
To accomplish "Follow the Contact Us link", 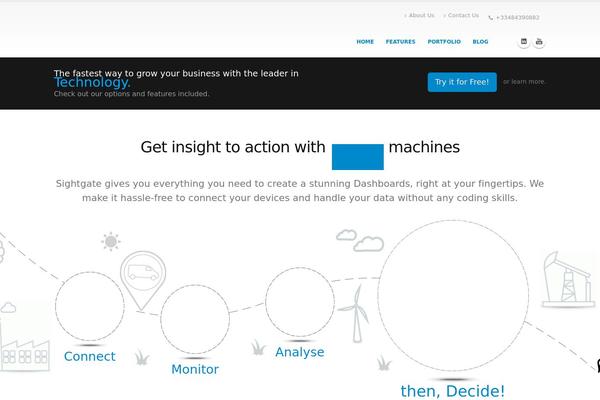I will tap(463, 15).
